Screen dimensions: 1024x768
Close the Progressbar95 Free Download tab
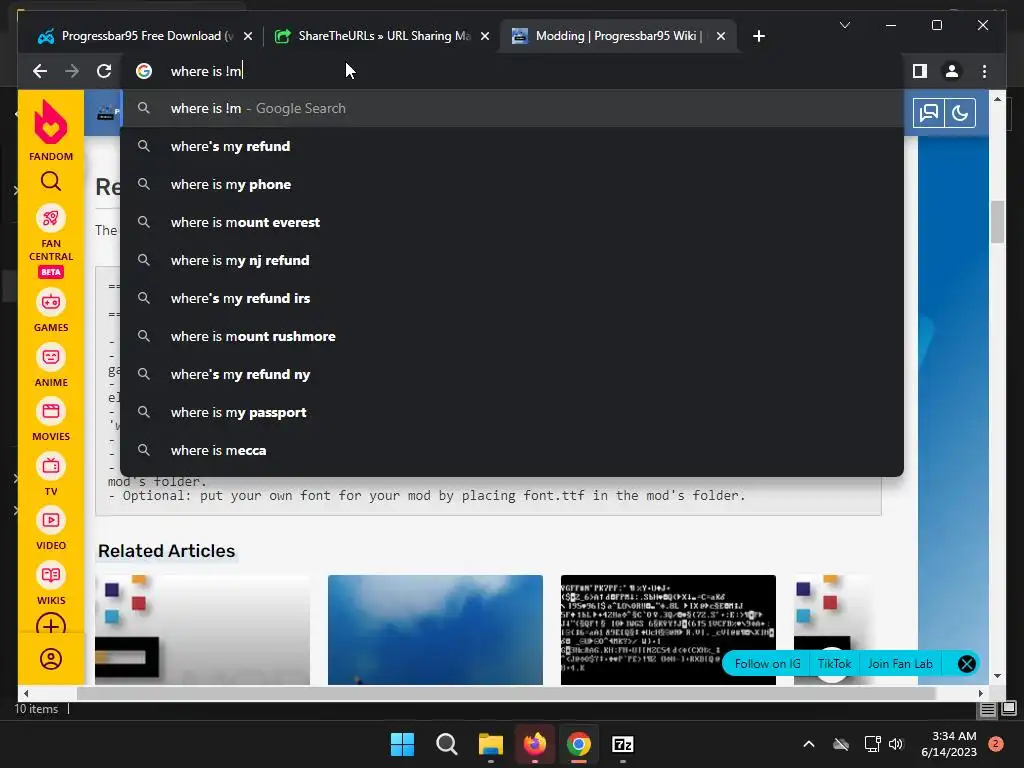248,37
